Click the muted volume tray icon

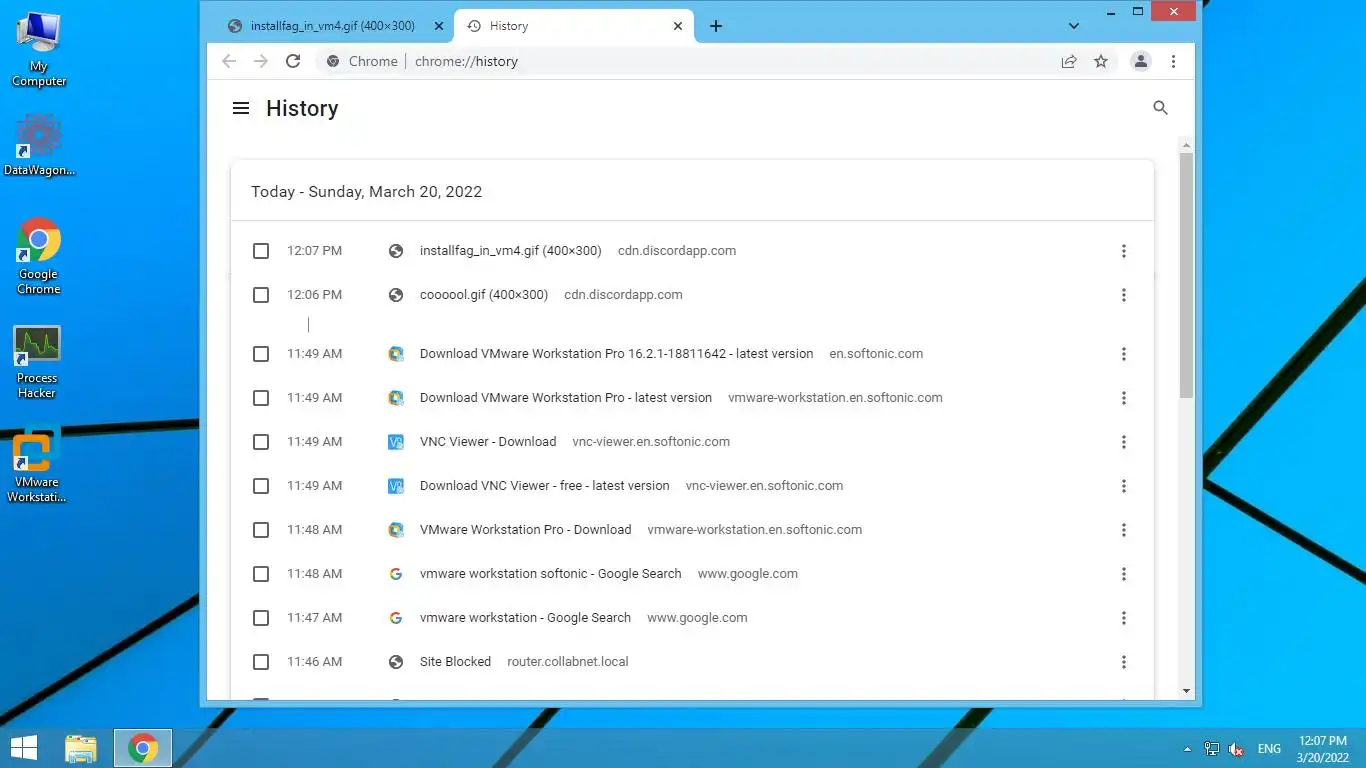pyautogui.click(x=1236, y=749)
